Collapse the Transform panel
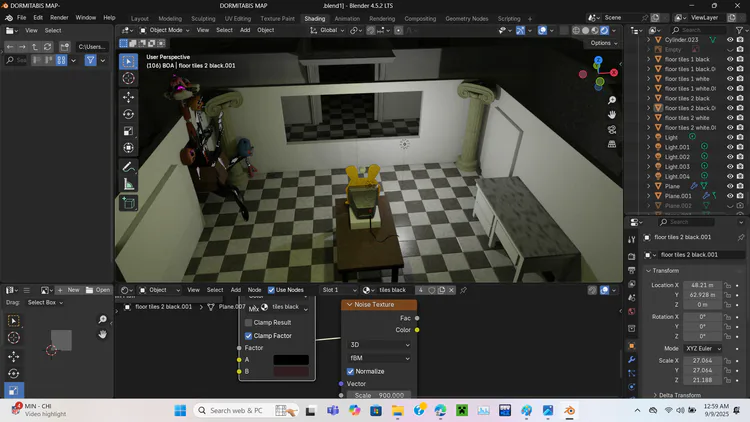 click(662, 270)
